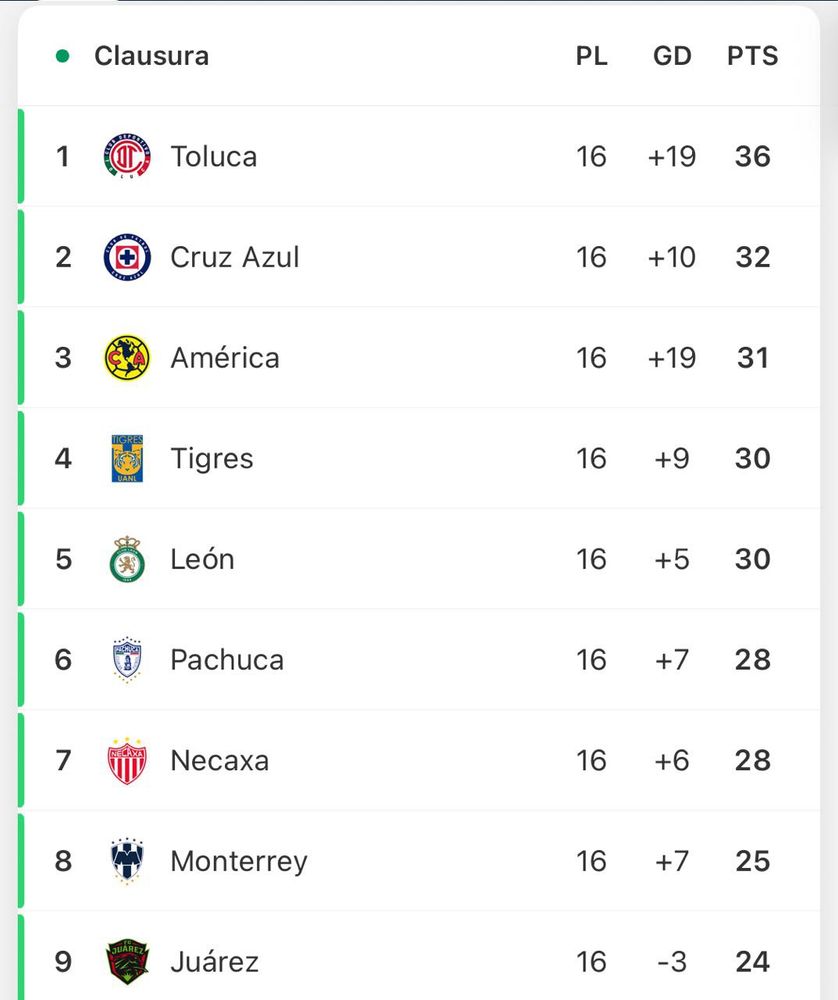Viewport: 838px width, 1000px height.
Task: Select América goal difference +19
Action: pyautogui.click(x=672, y=358)
